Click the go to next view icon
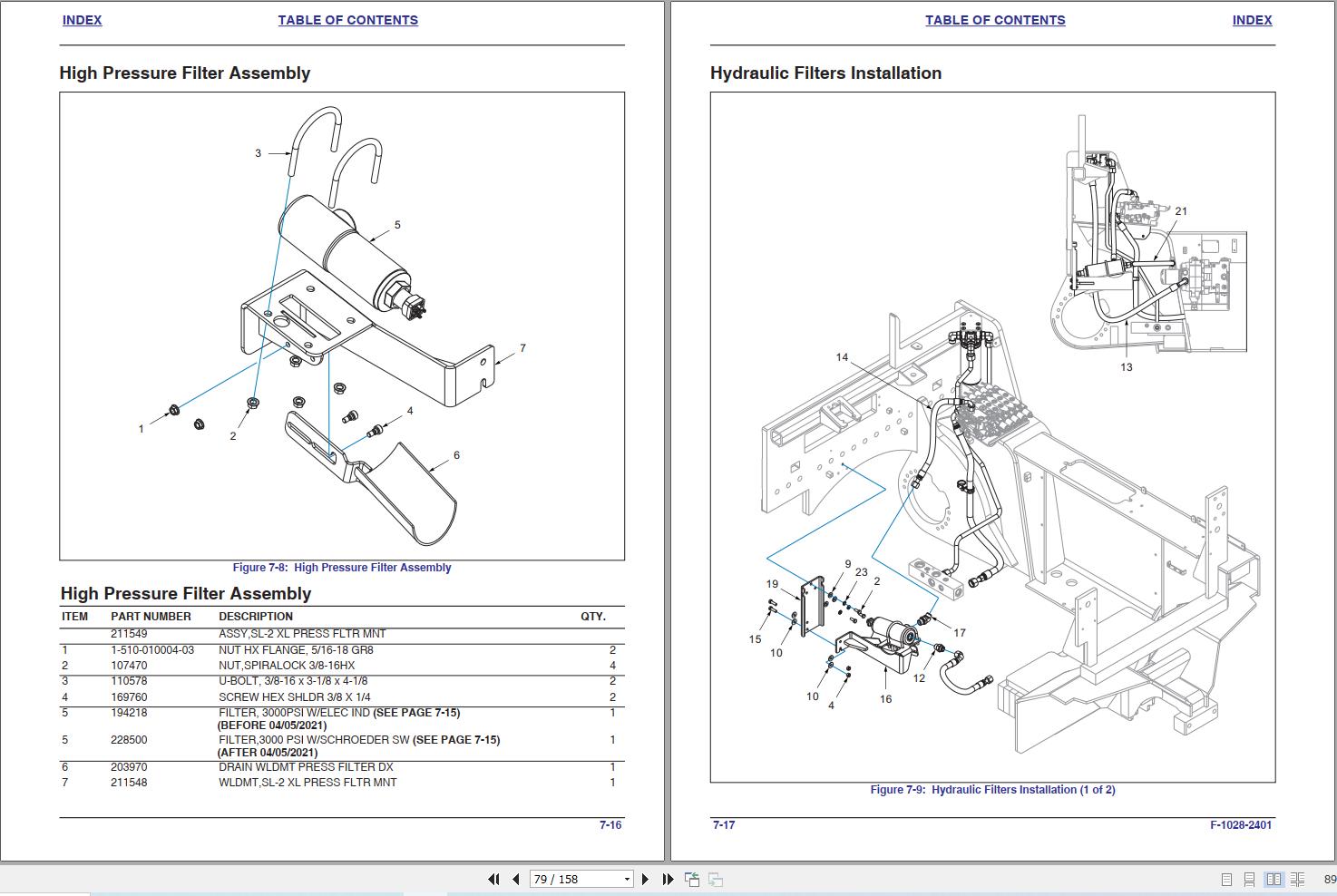Image resolution: width=1337 pixels, height=896 pixels. pos(715,879)
